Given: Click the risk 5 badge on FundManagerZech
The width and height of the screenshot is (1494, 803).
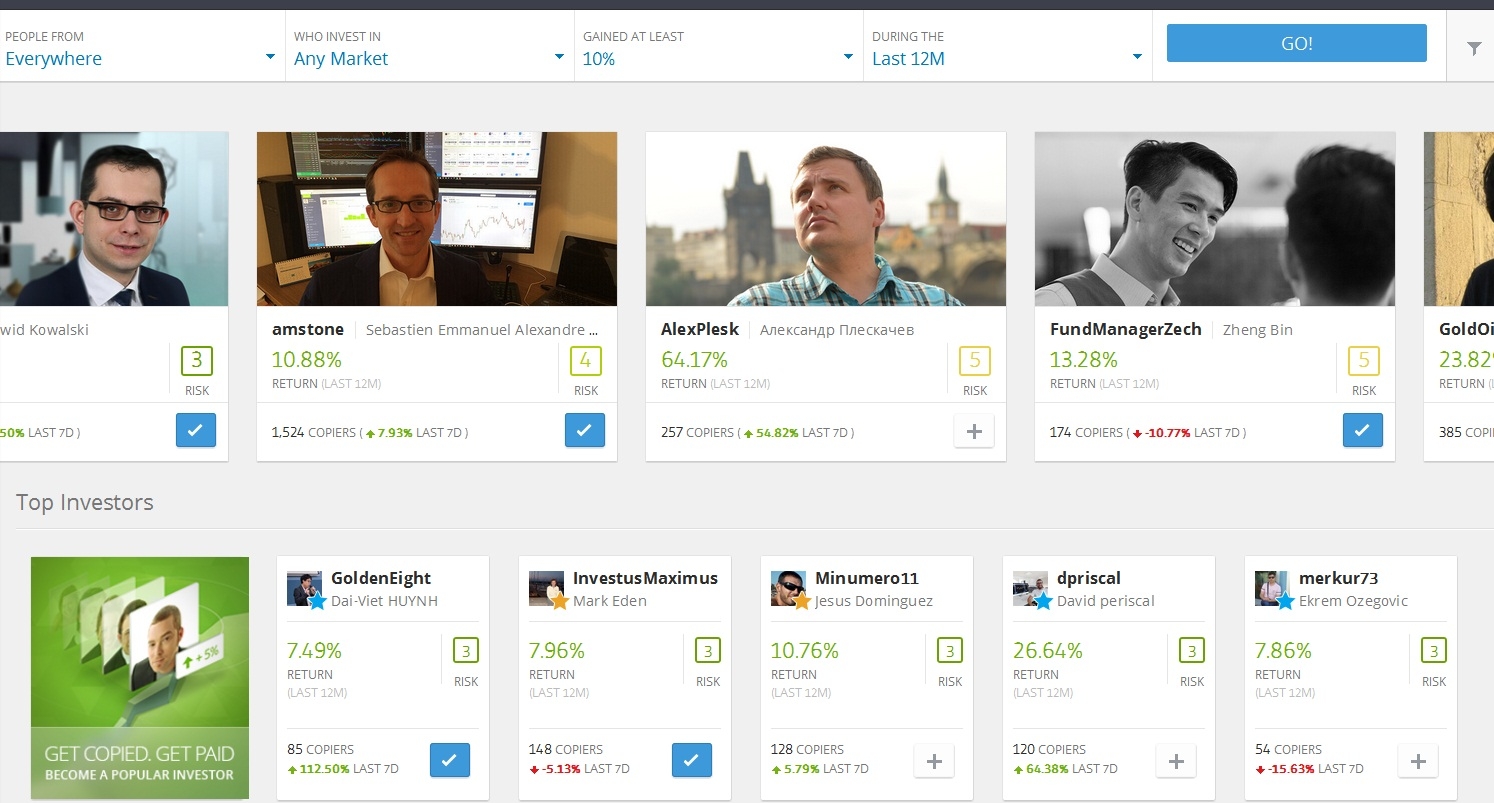Looking at the screenshot, I should pos(1364,361).
